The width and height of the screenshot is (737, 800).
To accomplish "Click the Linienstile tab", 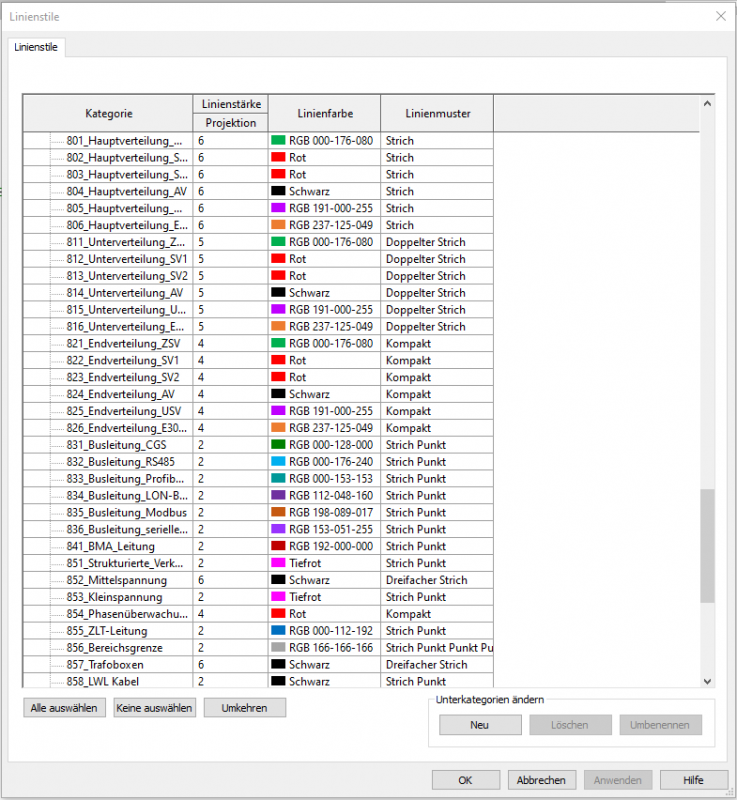I will pyautogui.click(x=35, y=47).
